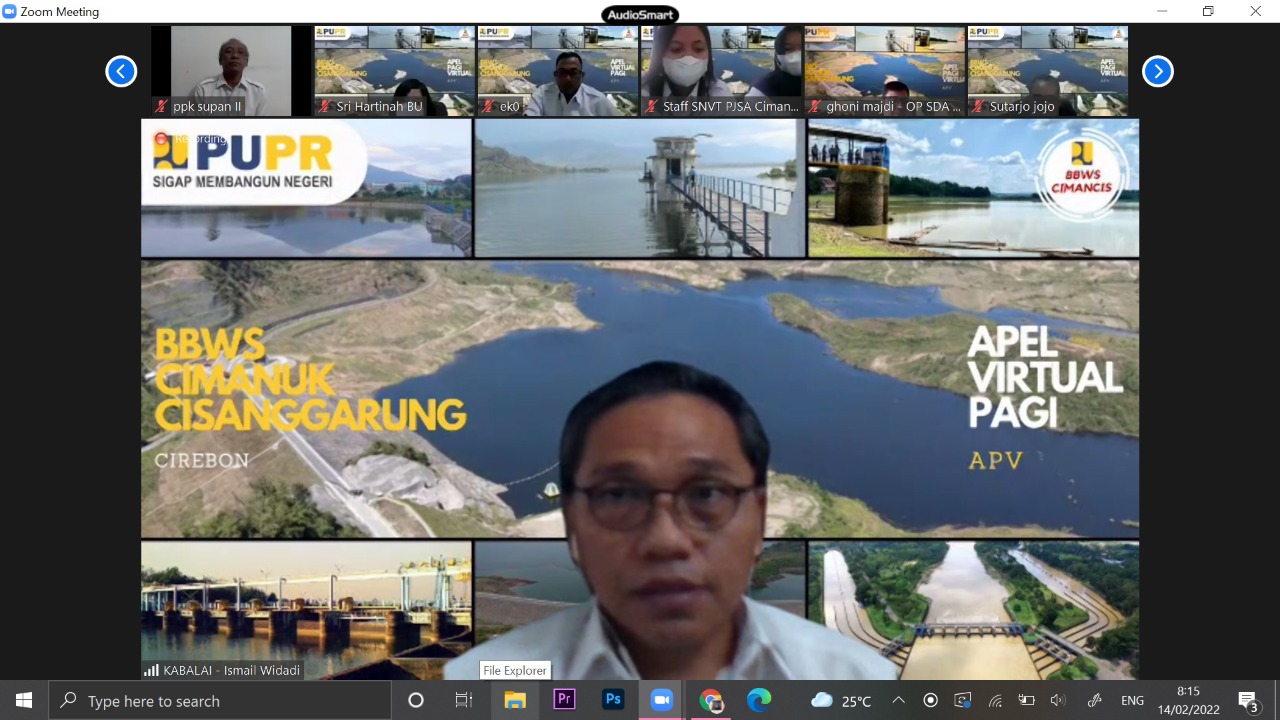Show previous participants with the left arrow
Image resolution: width=1280 pixels, height=720 pixels.
point(121,71)
